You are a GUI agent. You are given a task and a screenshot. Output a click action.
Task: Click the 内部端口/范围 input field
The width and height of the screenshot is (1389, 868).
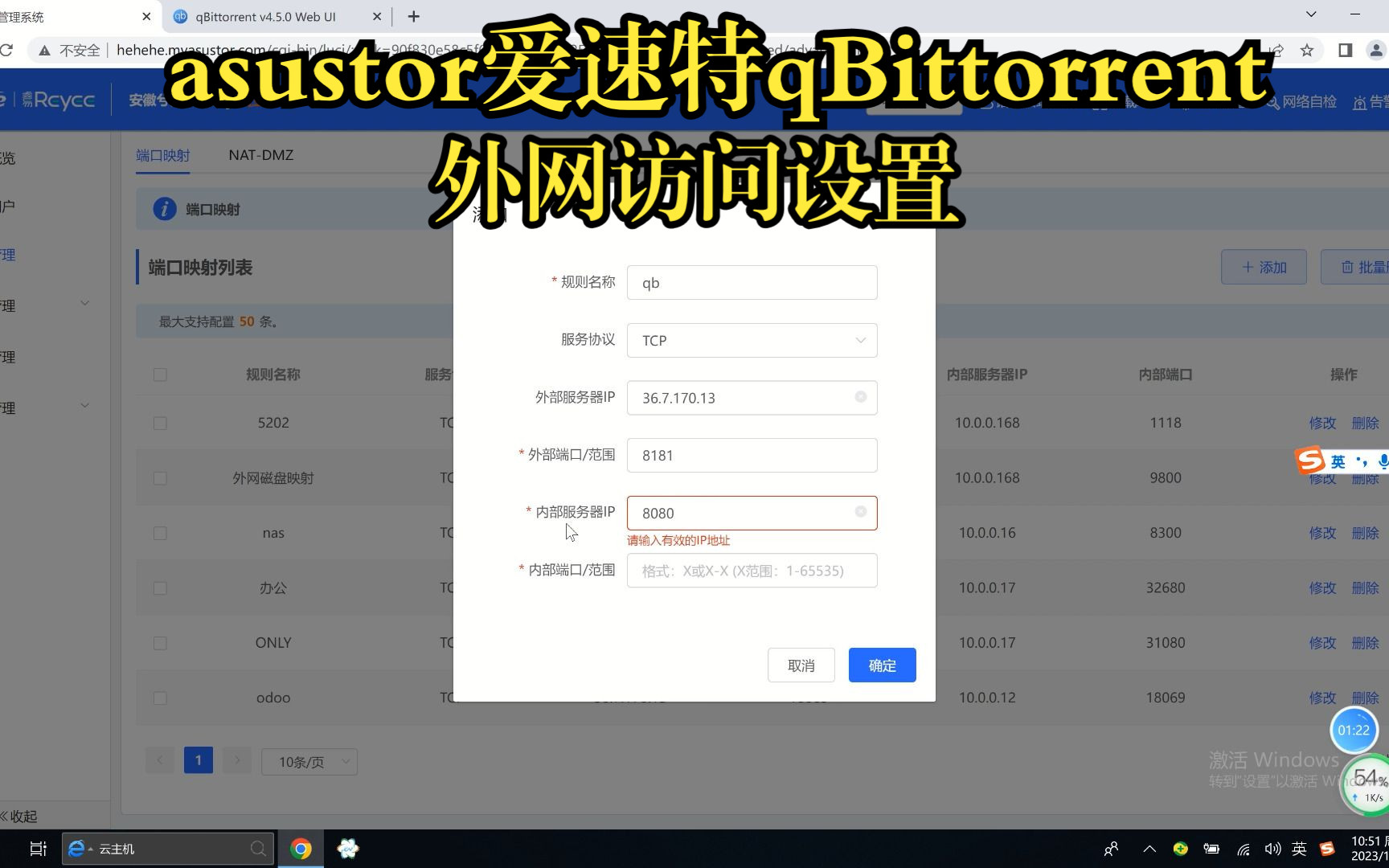click(x=752, y=571)
